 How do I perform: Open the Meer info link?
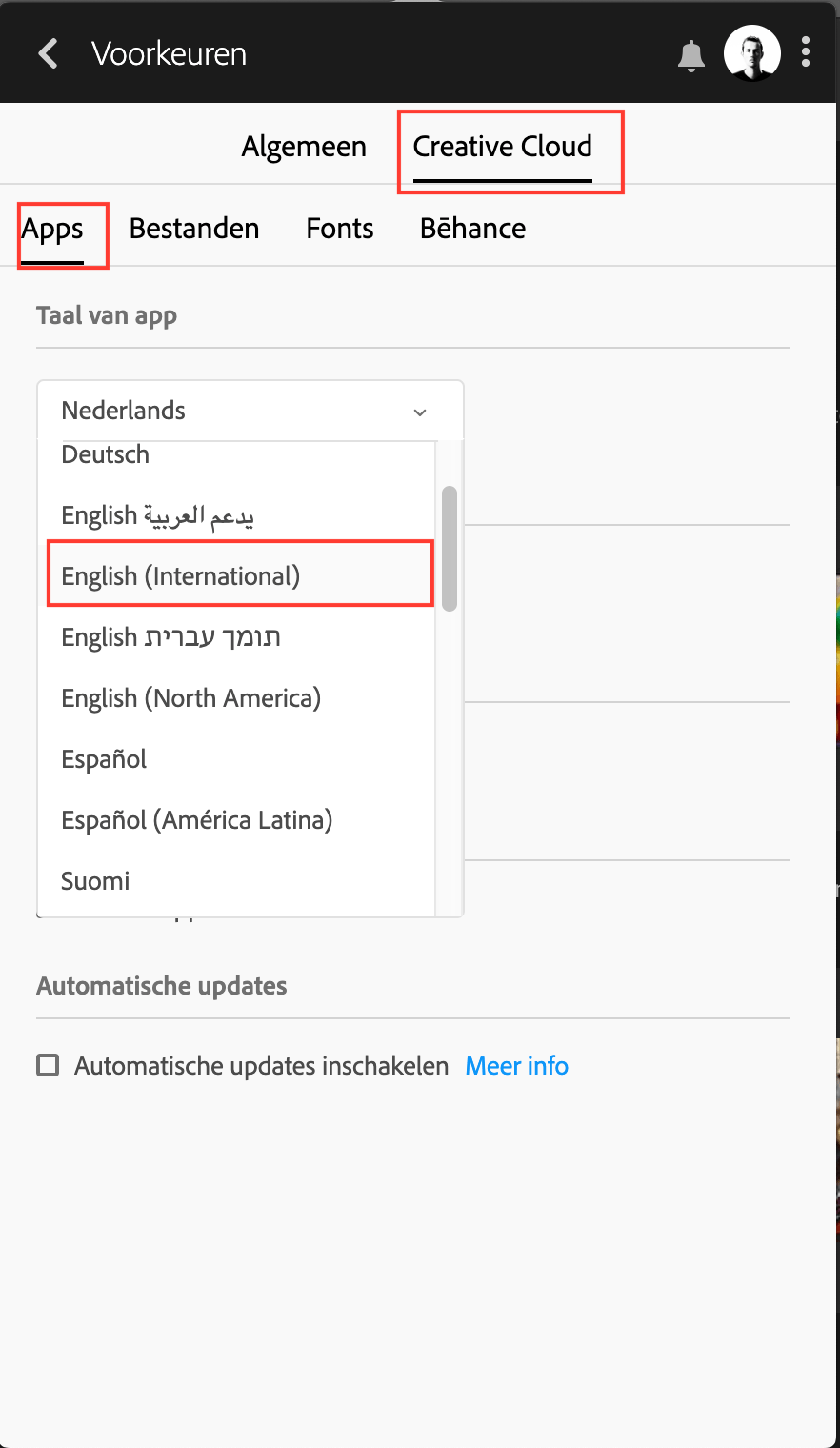tap(516, 1065)
